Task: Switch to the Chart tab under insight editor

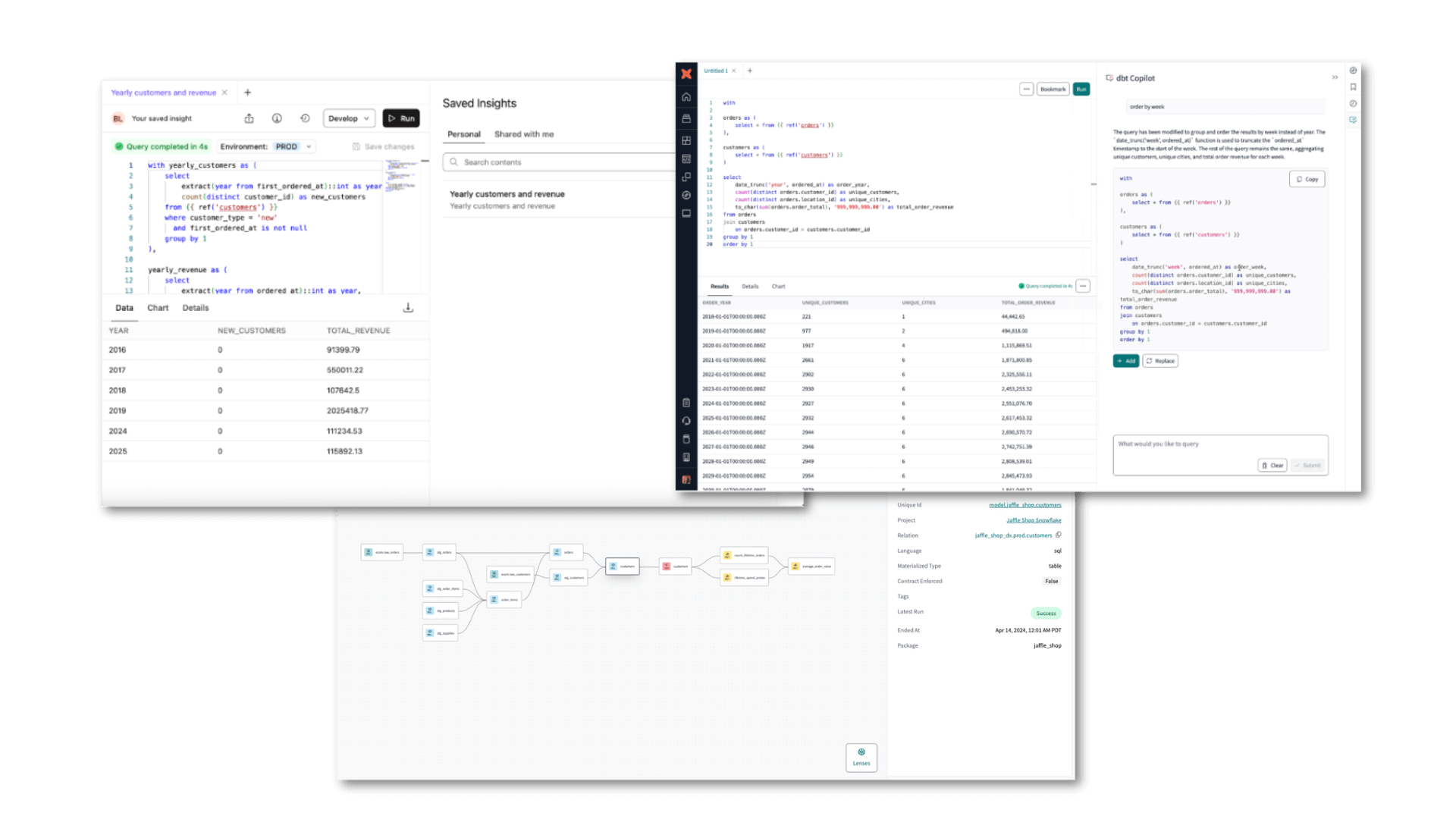Action: [158, 308]
